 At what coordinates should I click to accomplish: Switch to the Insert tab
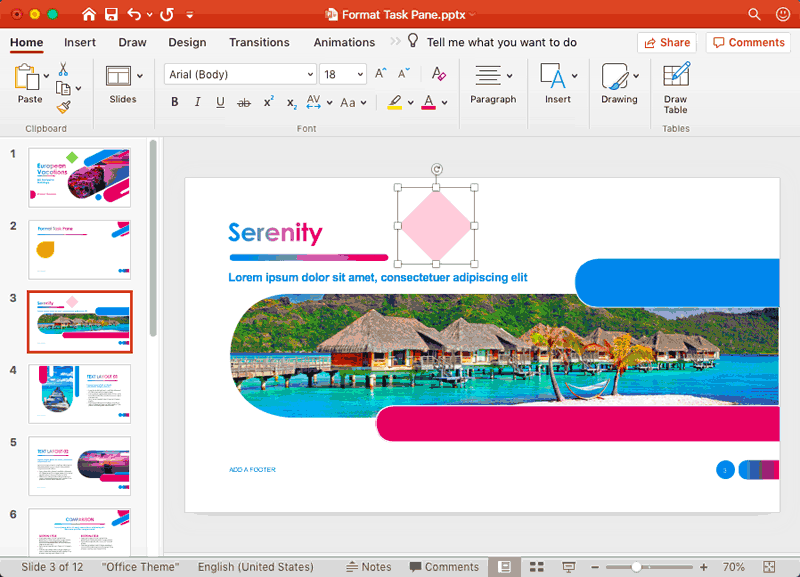click(x=80, y=43)
